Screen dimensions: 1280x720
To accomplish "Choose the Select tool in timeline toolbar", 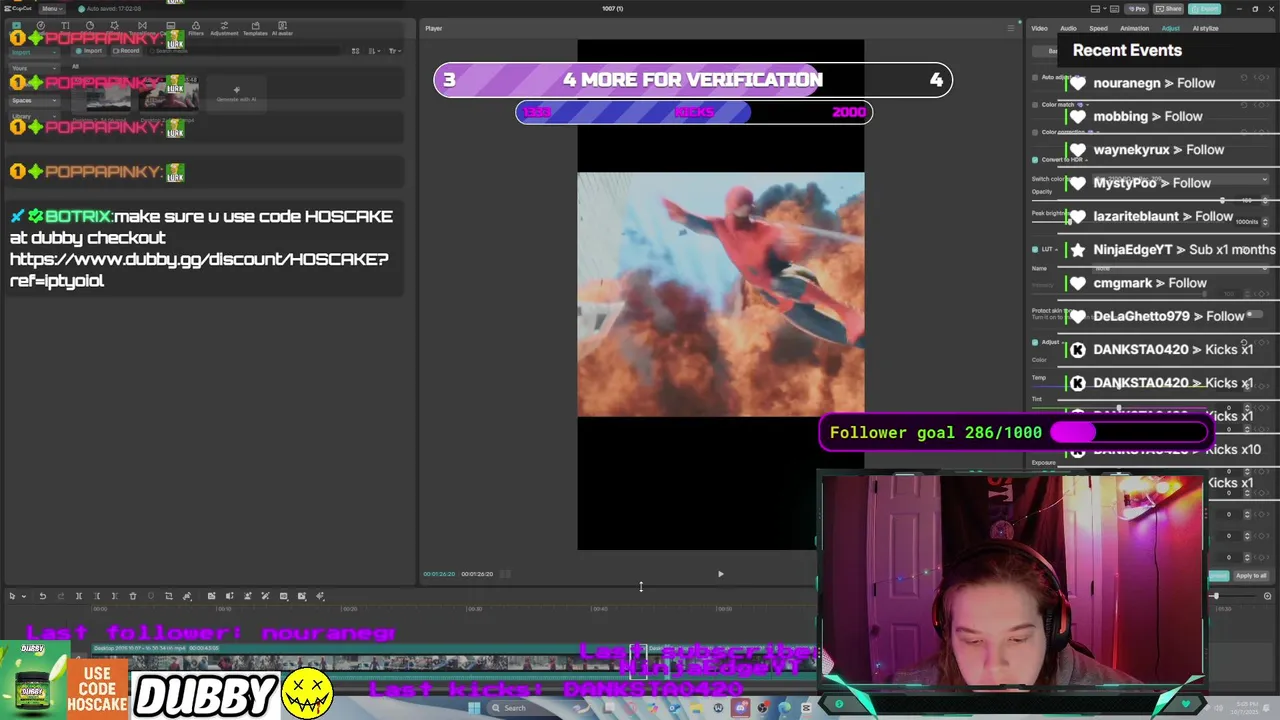I will (12, 596).
